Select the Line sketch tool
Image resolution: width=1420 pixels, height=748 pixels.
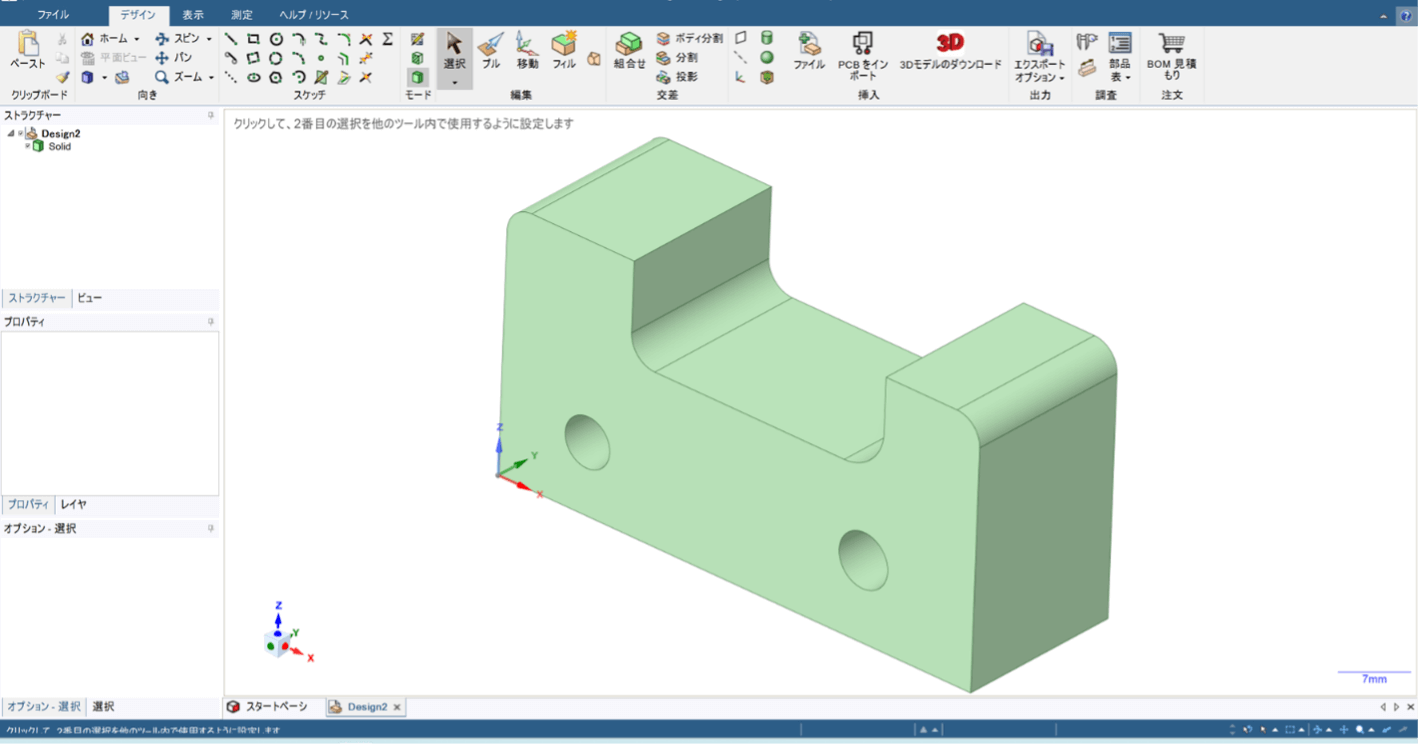click(x=231, y=39)
